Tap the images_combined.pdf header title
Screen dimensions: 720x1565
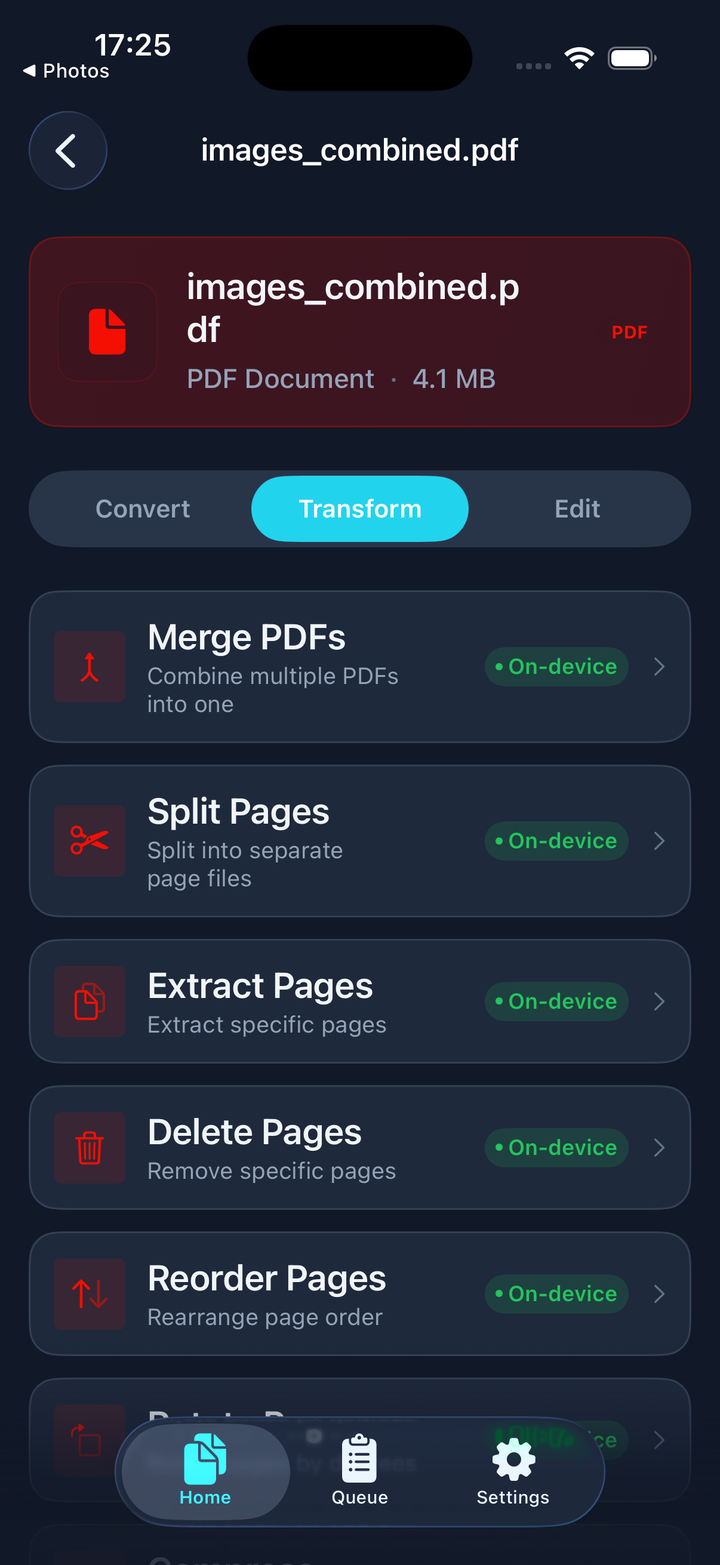coord(360,151)
